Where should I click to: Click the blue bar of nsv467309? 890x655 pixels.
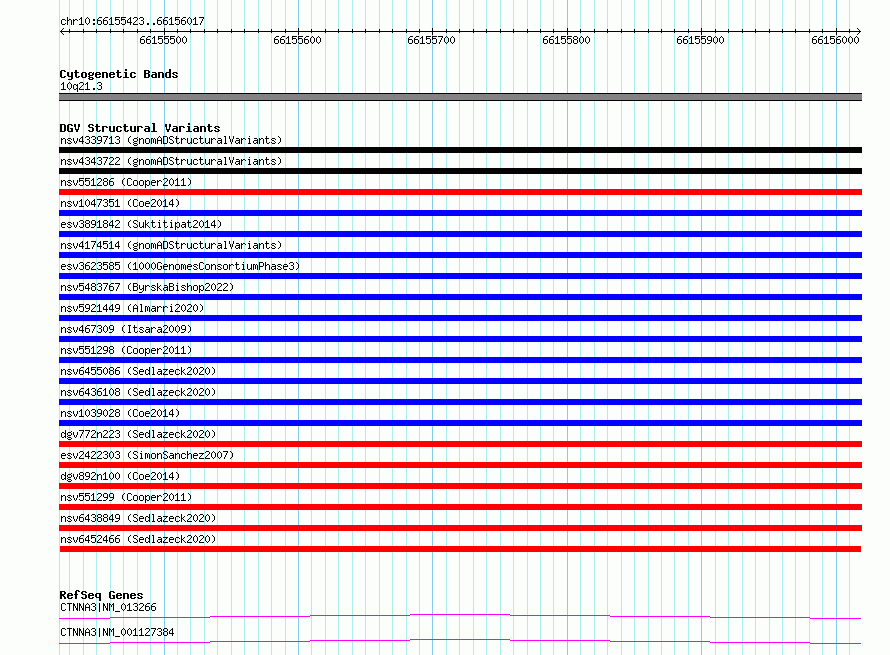click(x=460, y=339)
